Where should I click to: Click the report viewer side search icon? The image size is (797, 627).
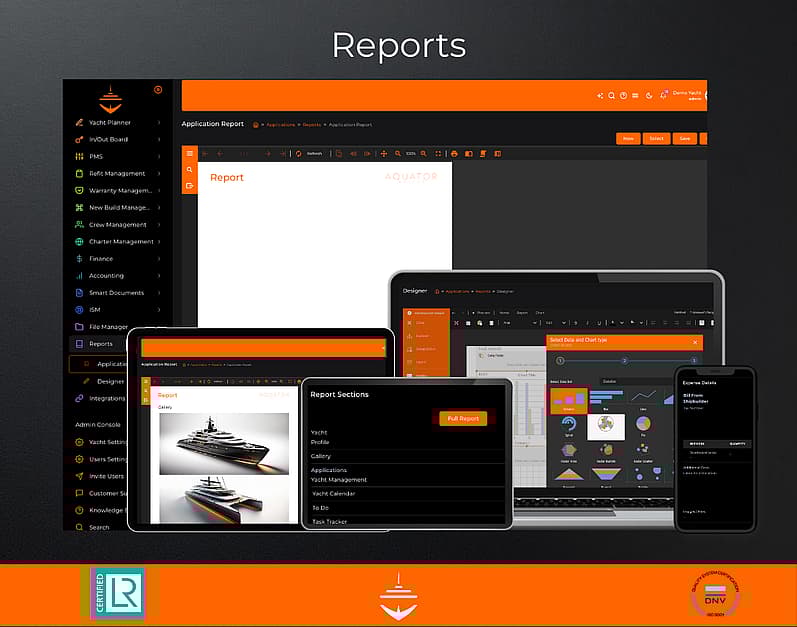coord(190,170)
